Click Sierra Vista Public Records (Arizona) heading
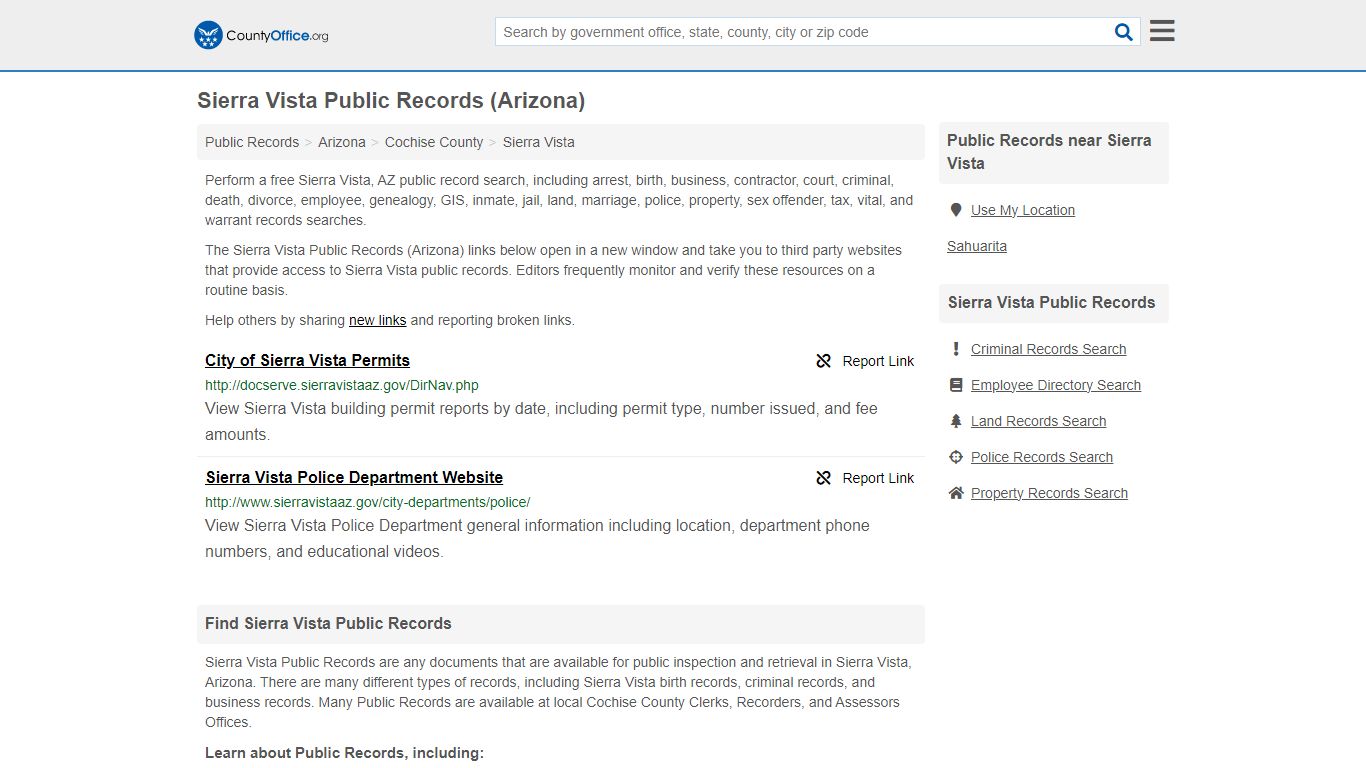The width and height of the screenshot is (1366, 768). [x=391, y=100]
